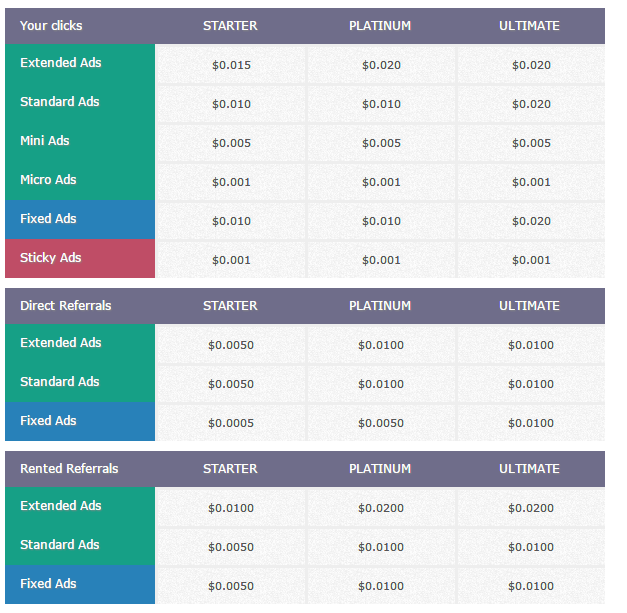Click Standard Ads label in Direct Referrals table

pos(60,382)
